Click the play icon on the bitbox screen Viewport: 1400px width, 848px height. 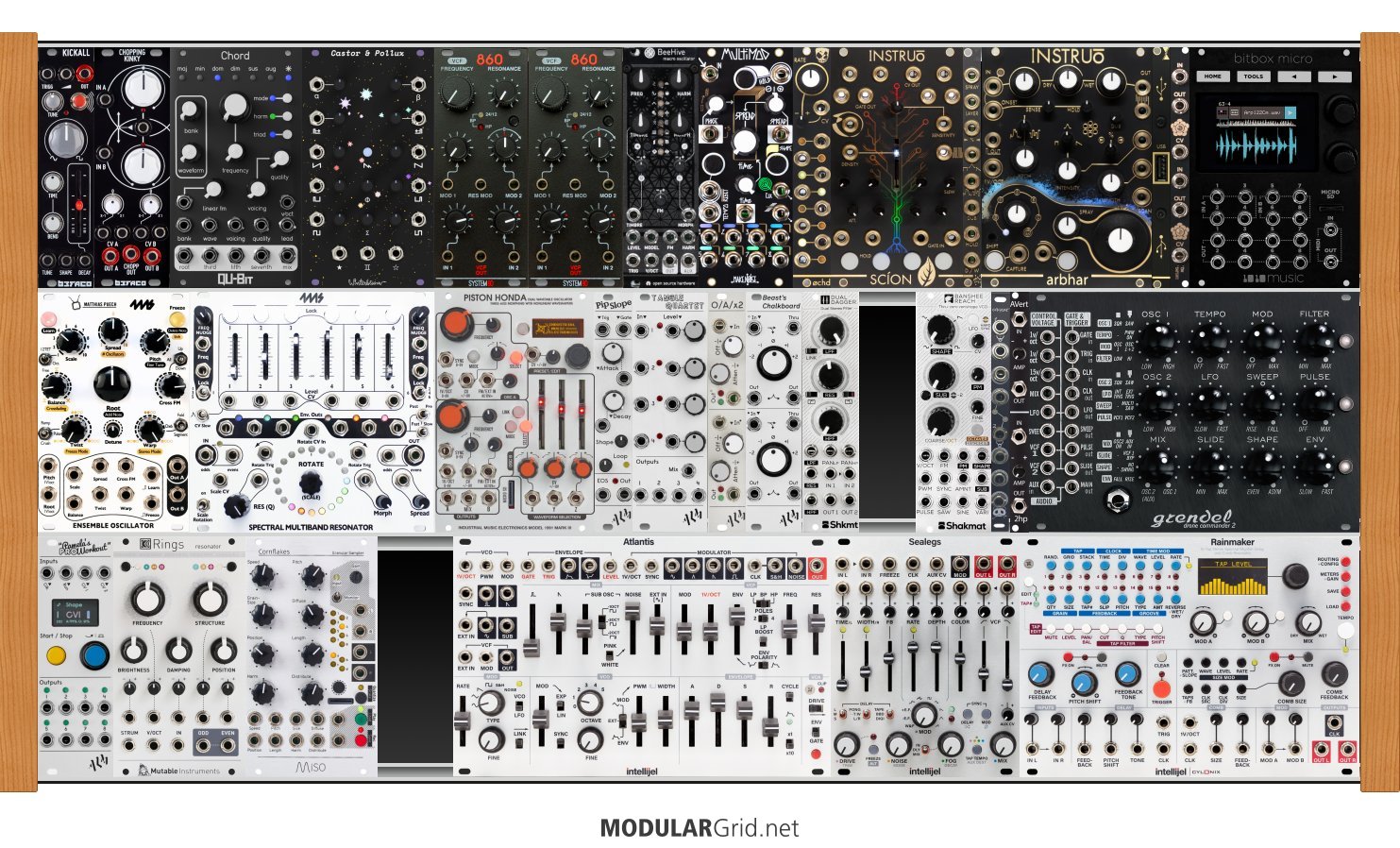pos(1290,113)
